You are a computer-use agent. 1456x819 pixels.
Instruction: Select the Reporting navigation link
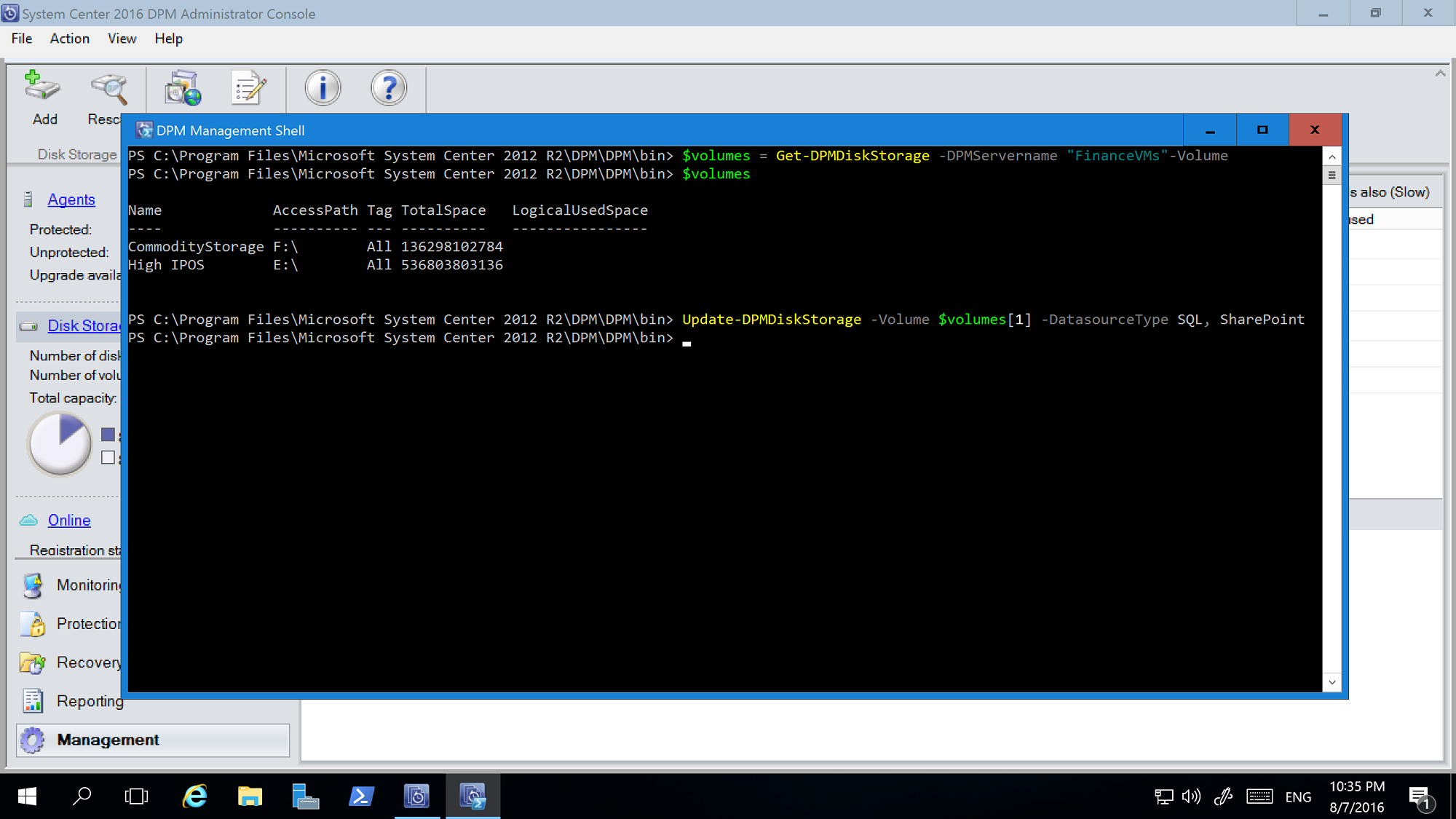91,700
